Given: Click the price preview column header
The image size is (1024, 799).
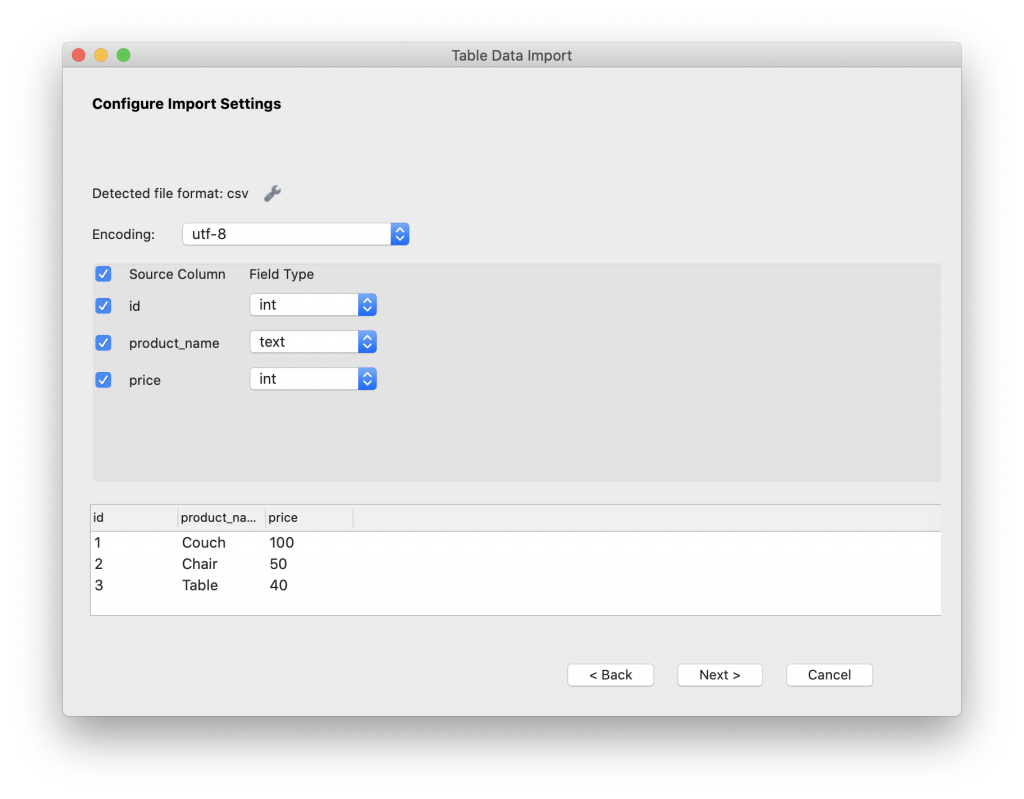Looking at the screenshot, I should pos(308,518).
